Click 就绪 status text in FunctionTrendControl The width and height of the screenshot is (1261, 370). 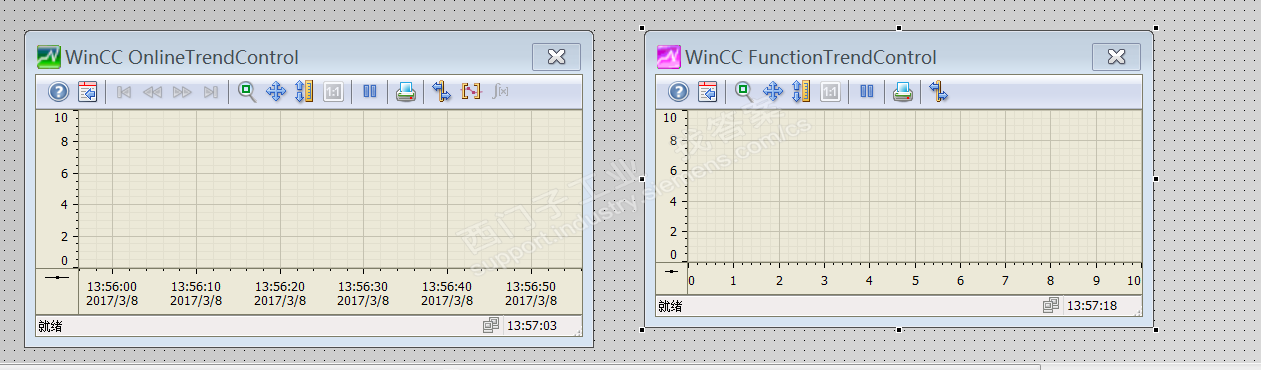[x=670, y=306]
